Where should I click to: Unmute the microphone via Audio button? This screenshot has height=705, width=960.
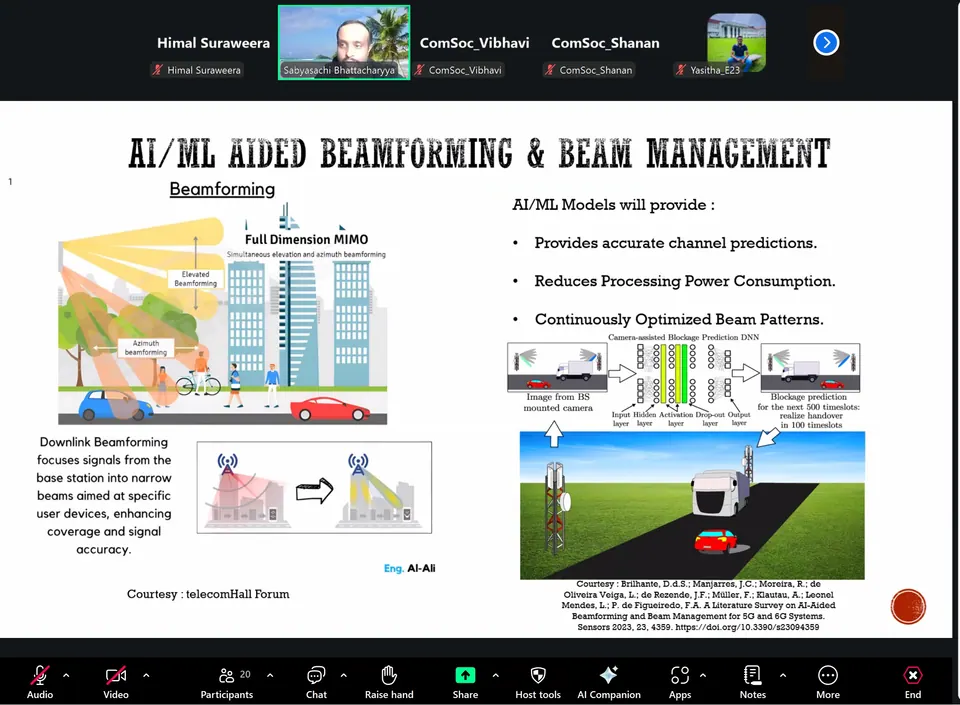(40, 681)
